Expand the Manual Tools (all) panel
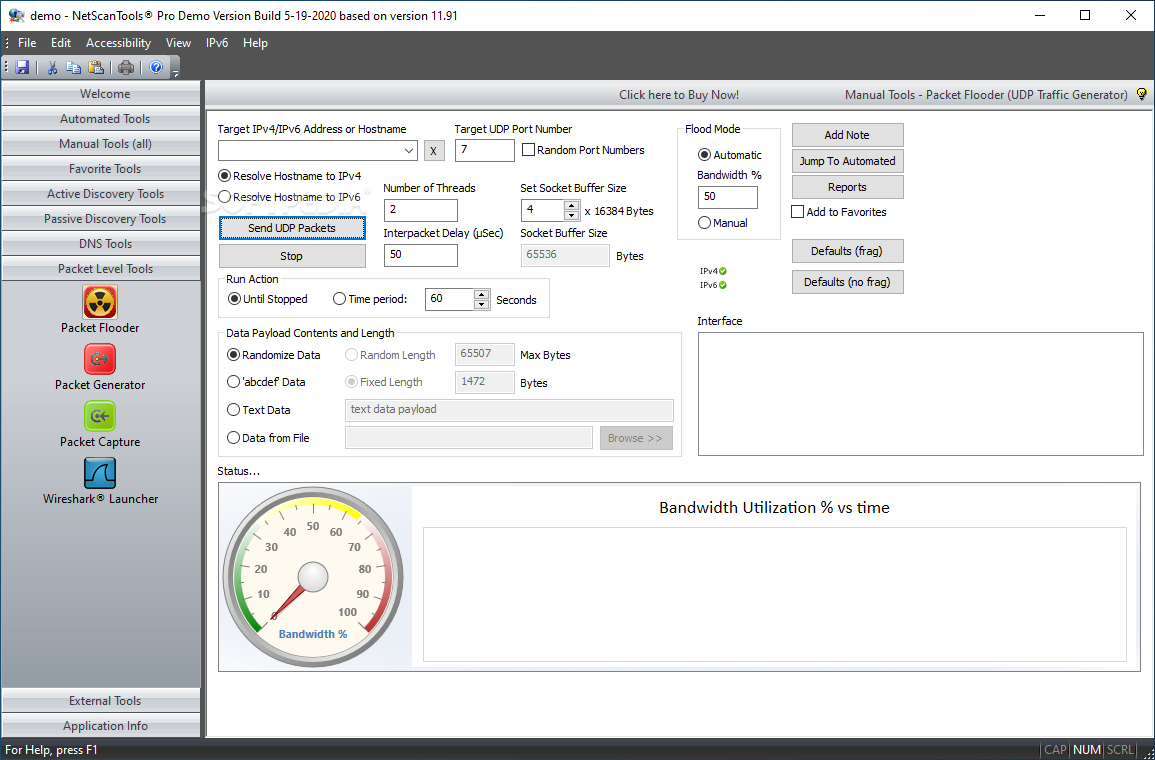Screen dimensions: 1155x760 point(101,144)
